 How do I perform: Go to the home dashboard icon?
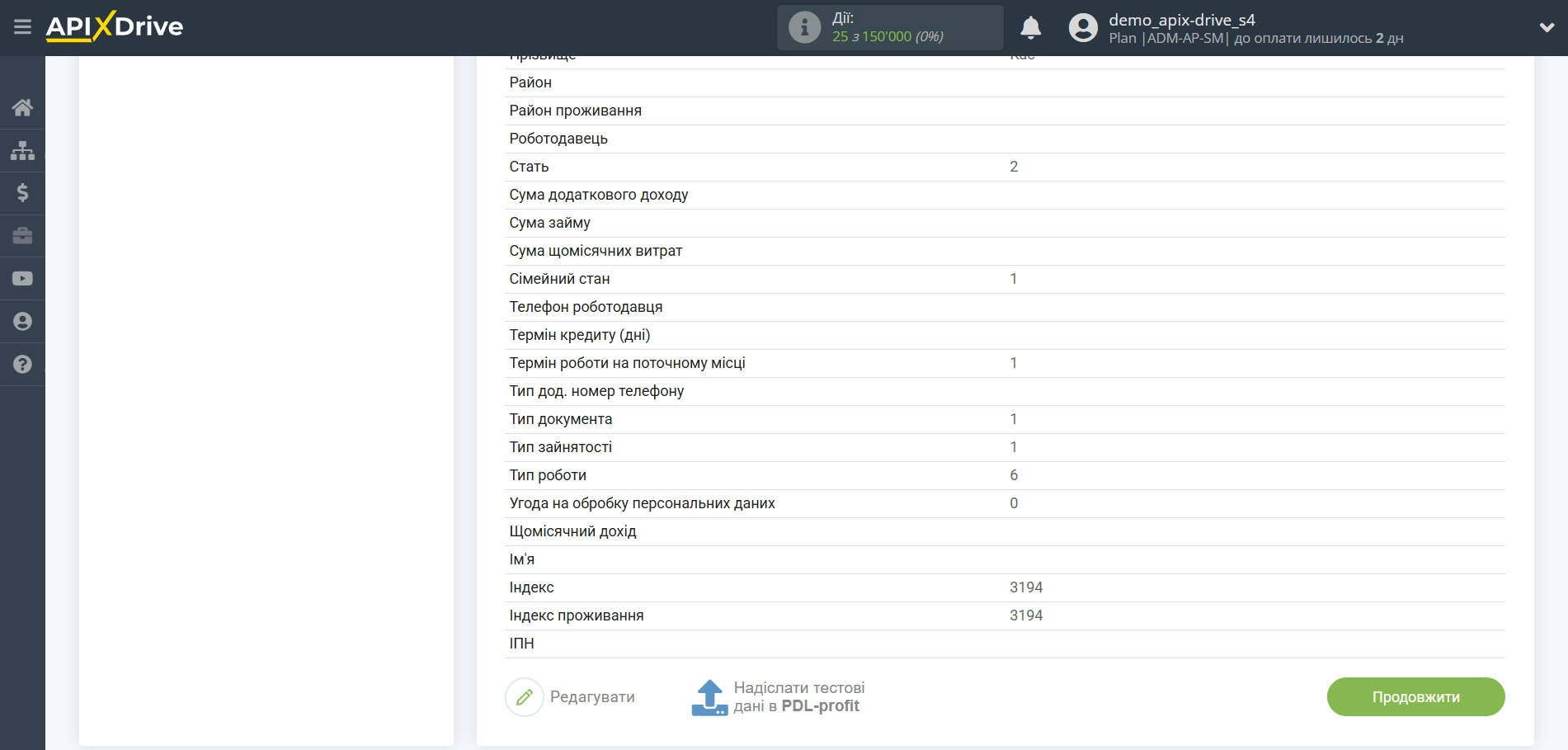22,107
